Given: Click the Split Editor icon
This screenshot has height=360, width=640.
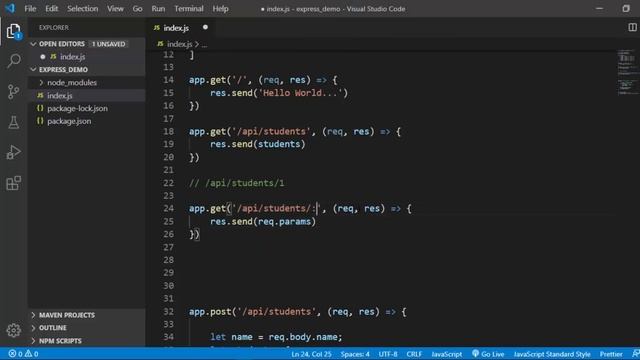Looking at the screenshot, I should 632,27.
